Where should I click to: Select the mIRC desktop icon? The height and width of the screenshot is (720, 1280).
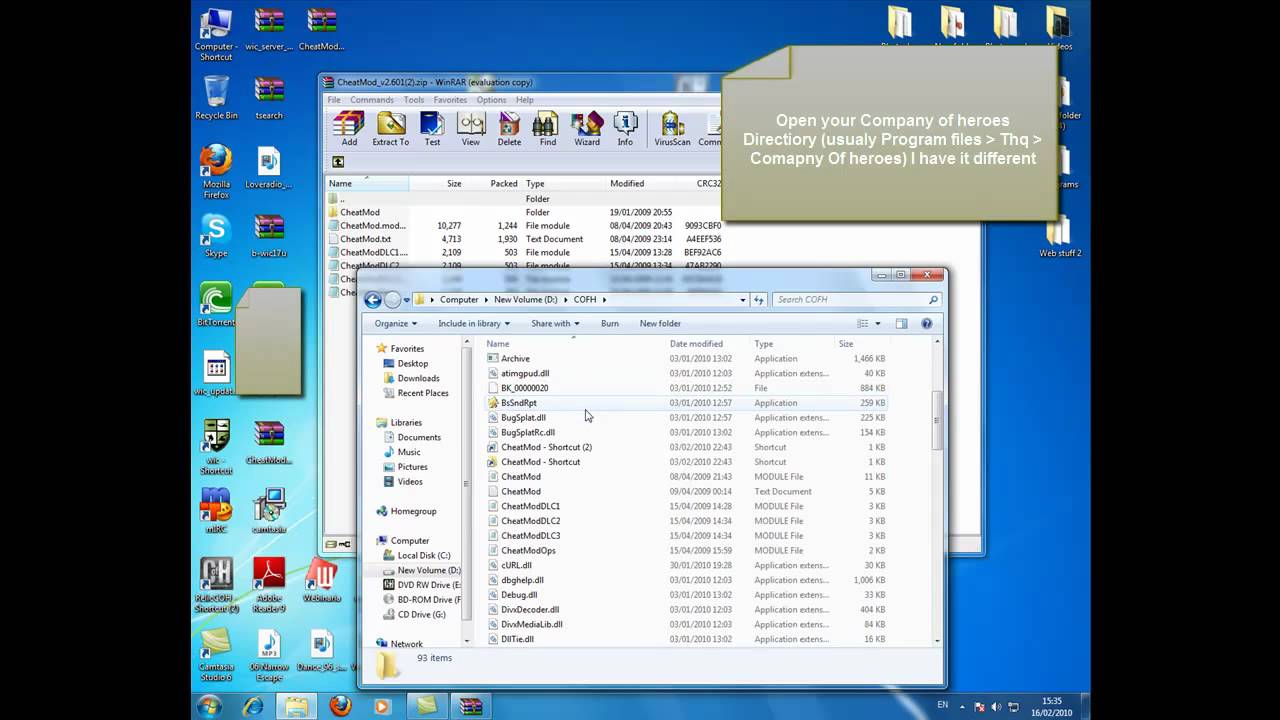click(x=216, y=511)
